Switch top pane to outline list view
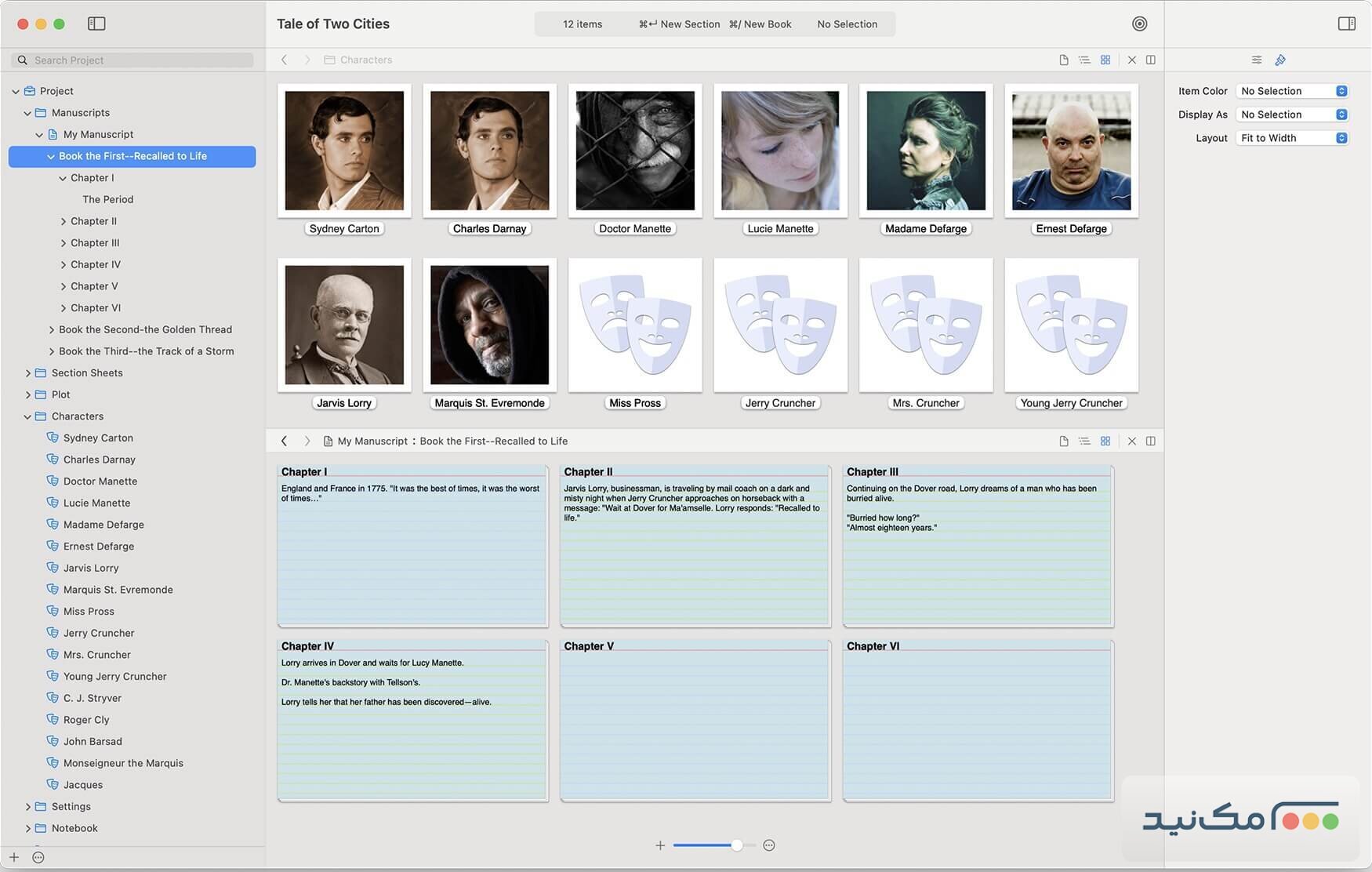Screen dimensions: 1372x872 pyautogui.click(x=1084, y=60)
